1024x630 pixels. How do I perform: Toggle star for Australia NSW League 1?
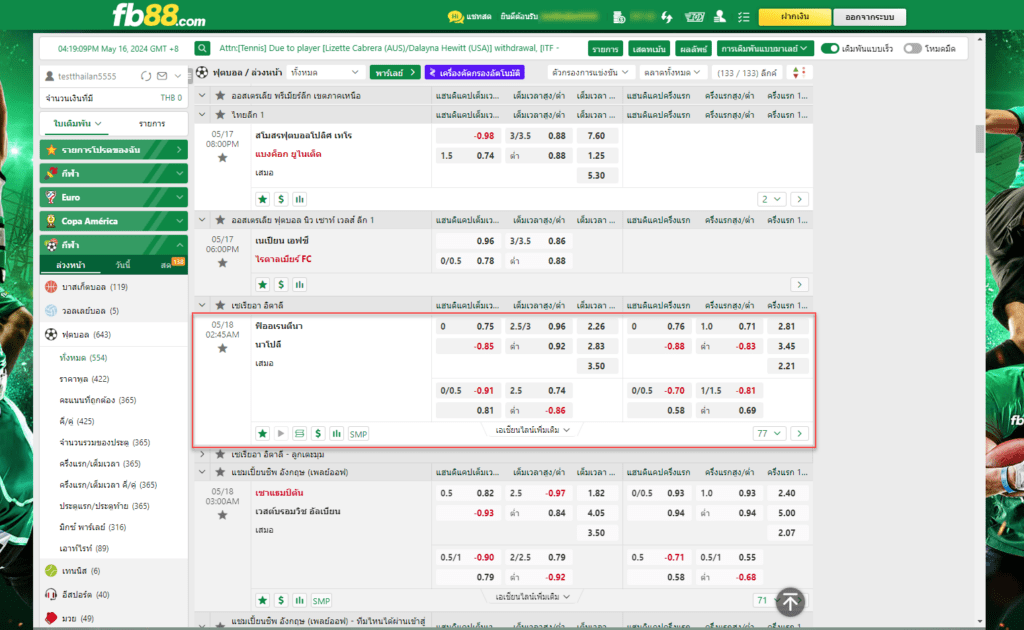(x=220, y=220)
